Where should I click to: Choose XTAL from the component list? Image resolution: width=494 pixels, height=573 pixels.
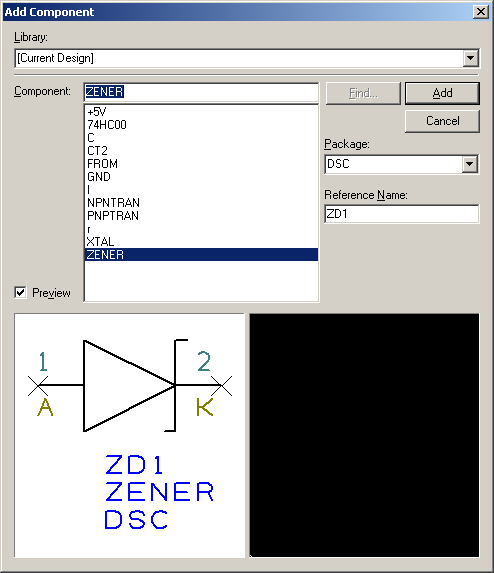click(x=201, y=242)
